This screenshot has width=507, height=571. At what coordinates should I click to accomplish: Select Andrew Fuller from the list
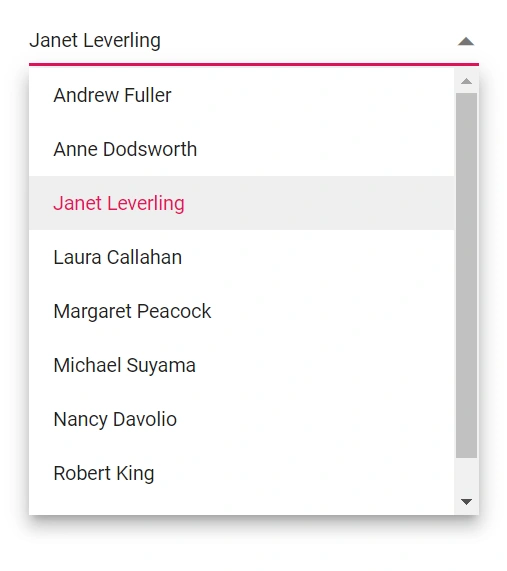(241, 95)
